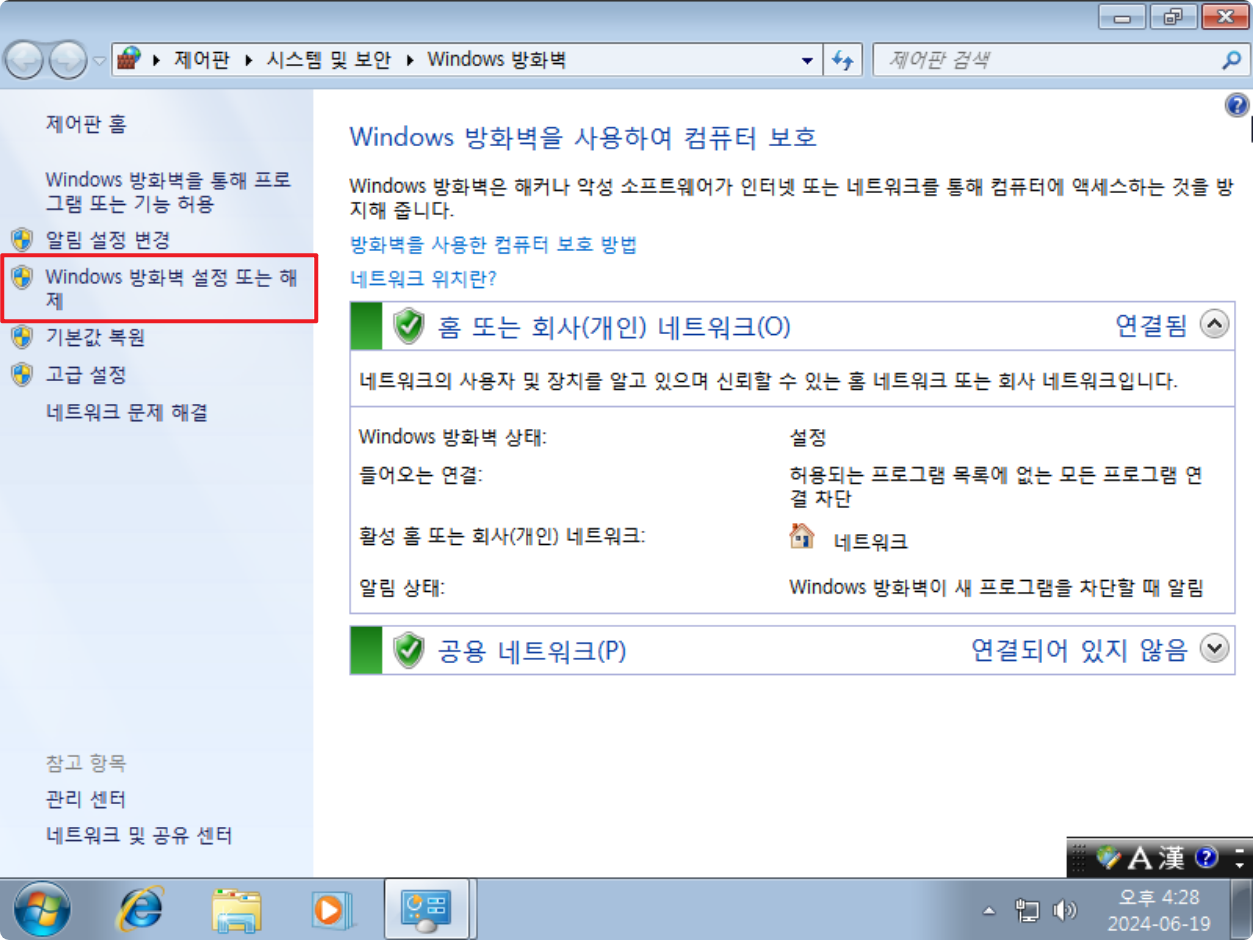This screenshot has width=1253, height=940.
Task: Open Windows Explorer folder taskbar icon
Action: [x=237, y=910]
